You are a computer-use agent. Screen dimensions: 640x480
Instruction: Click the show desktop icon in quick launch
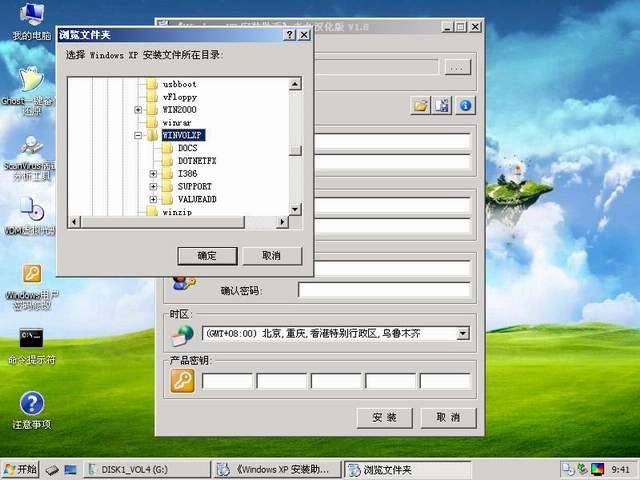pos(70,470)
